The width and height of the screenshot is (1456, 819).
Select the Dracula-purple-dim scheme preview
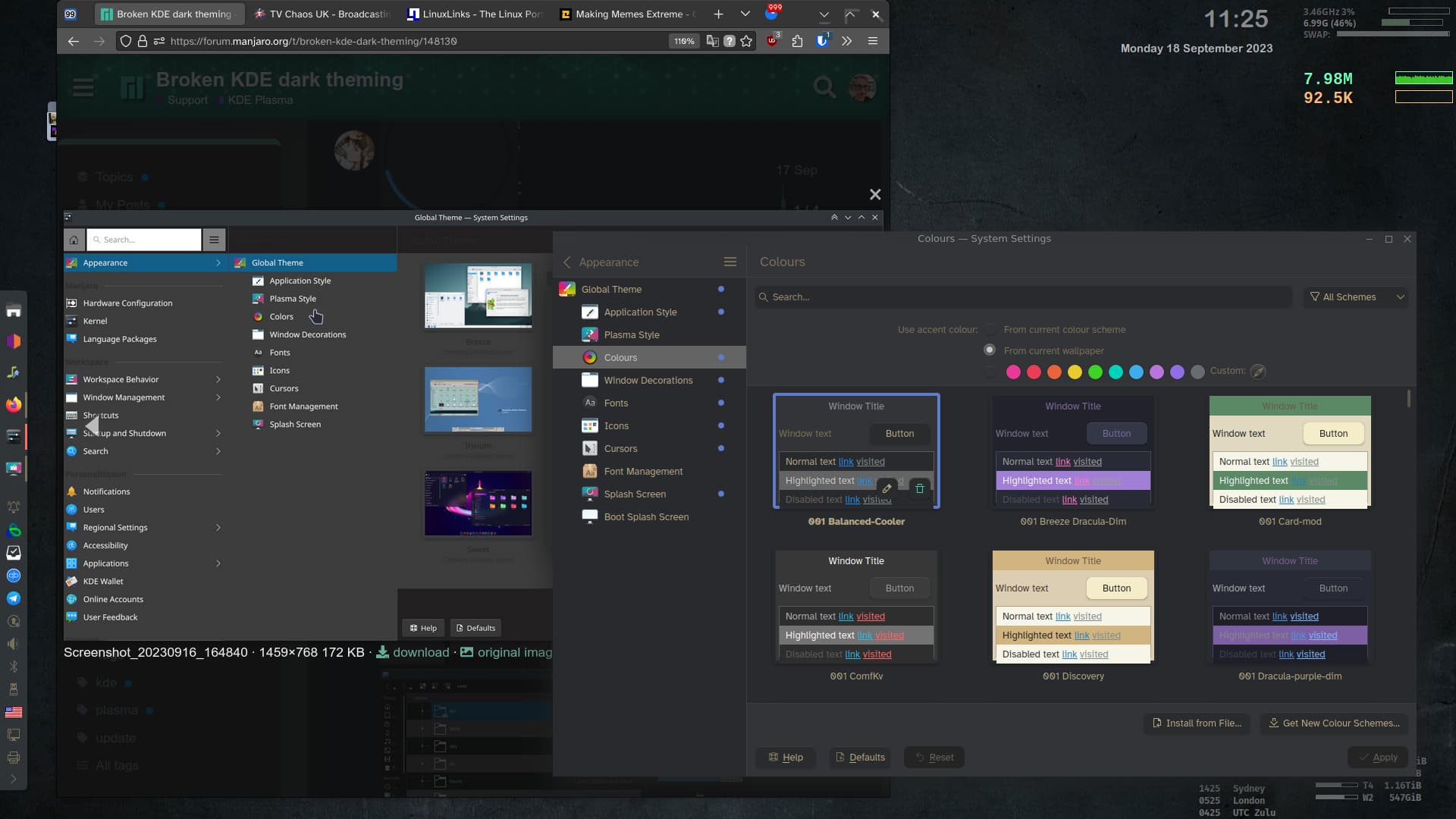point(1290,607)
